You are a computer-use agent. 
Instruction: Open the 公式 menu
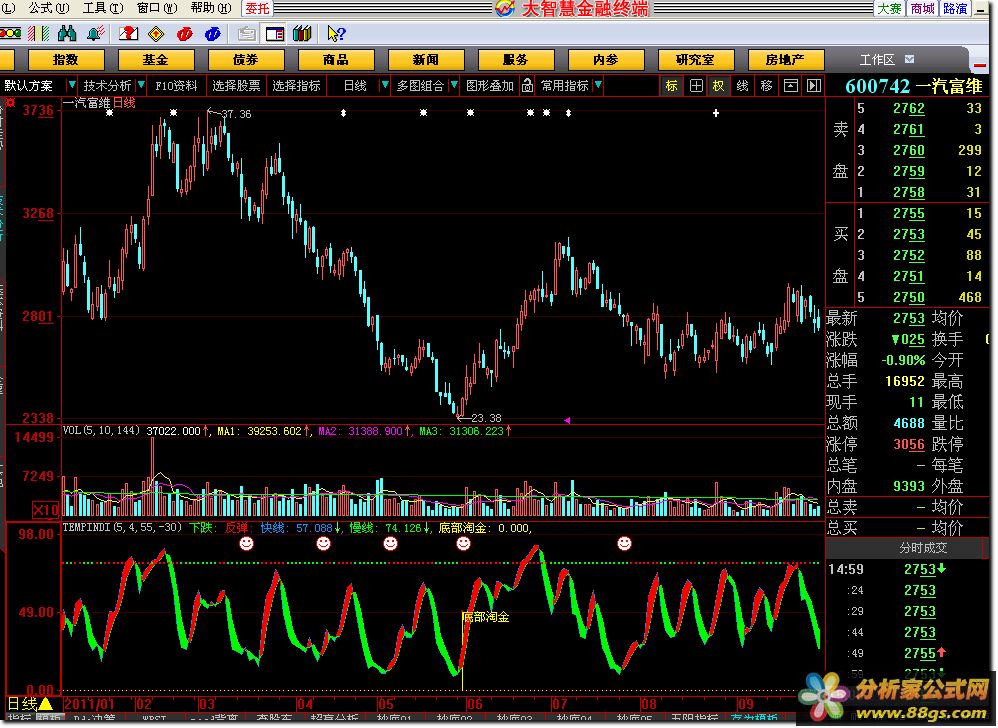[x=48, y=8]
